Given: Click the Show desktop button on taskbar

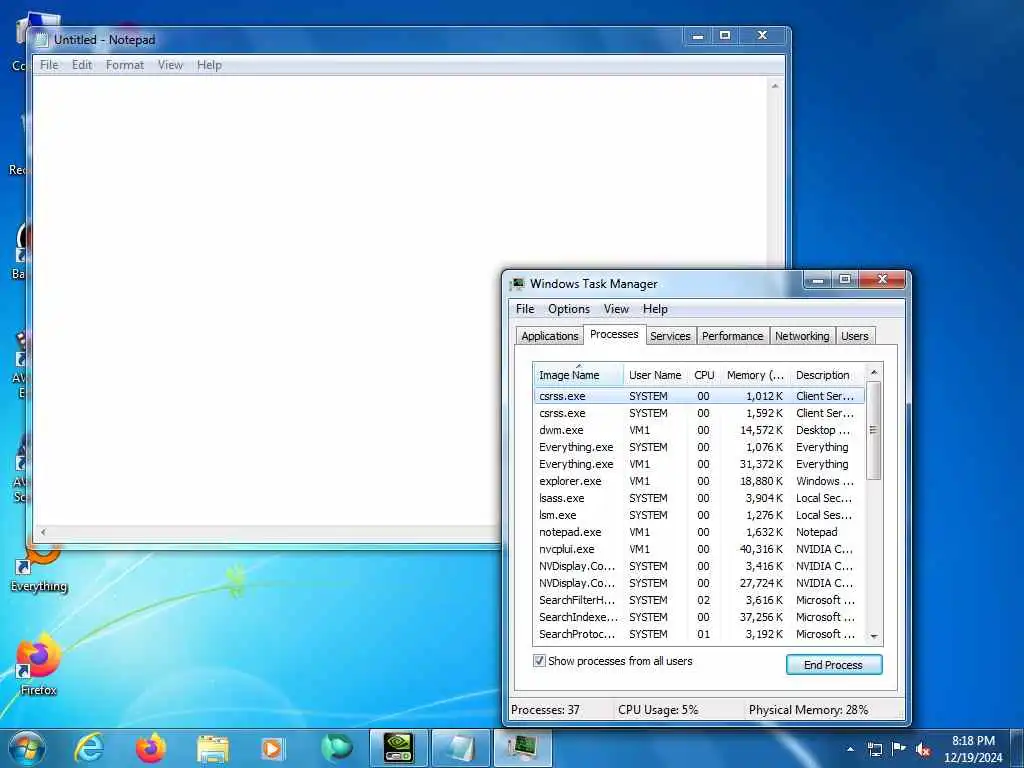Looking at the screenshot, I should pos(1017,749).
